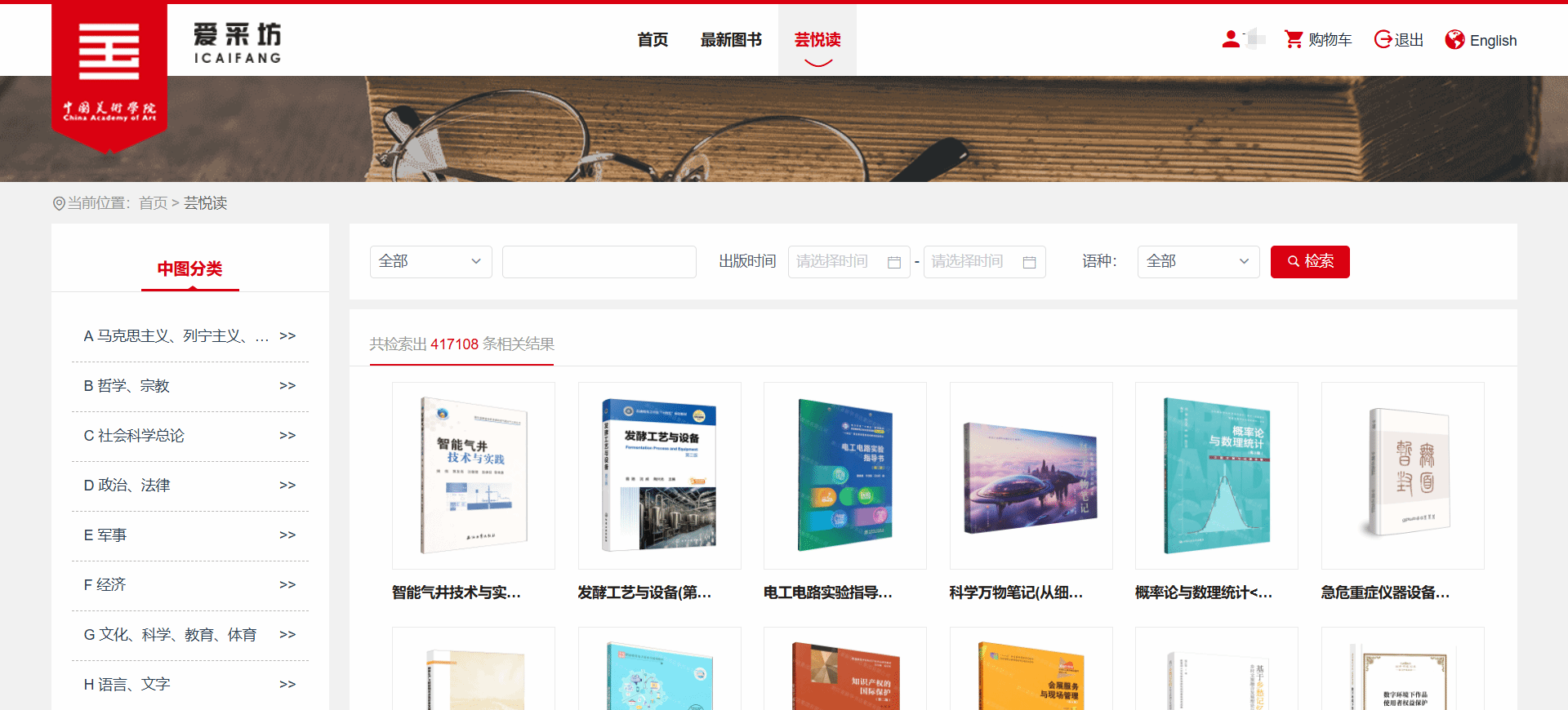Click the China Academy of Art logo
The width and height of the screenshot is (1568, 710).
109,75
